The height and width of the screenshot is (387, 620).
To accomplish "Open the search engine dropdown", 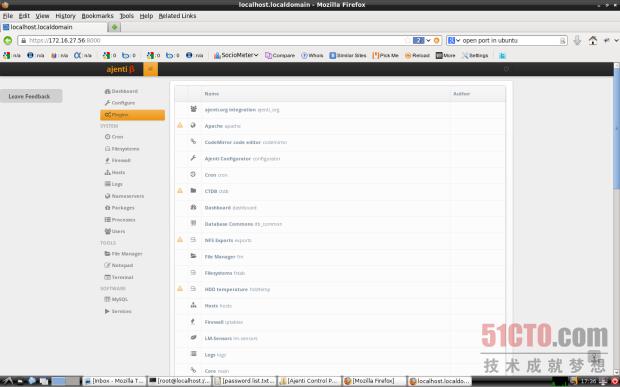I will [x=454, y=40].
